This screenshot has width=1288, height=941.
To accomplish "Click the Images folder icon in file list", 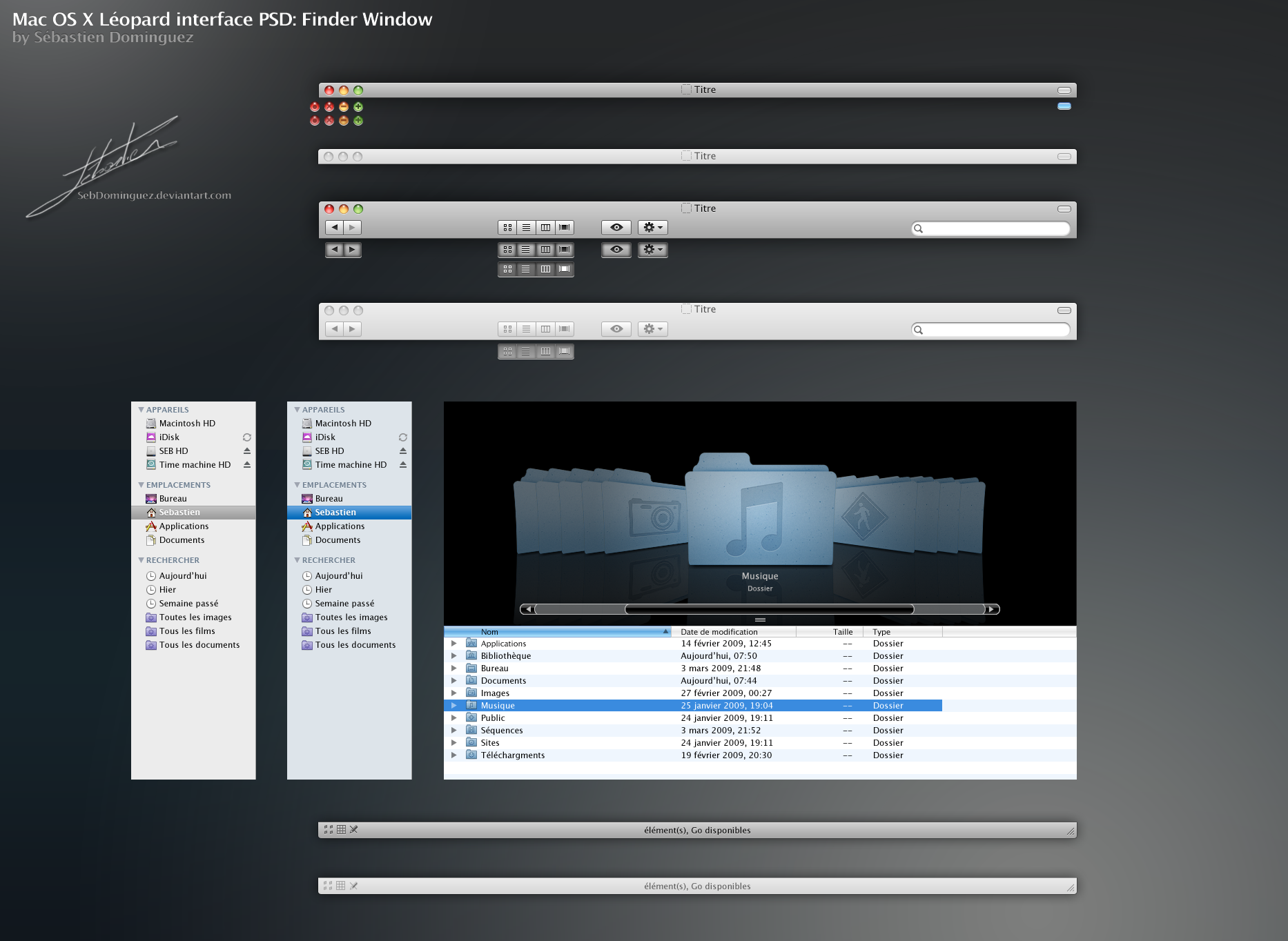I will (x=471, y=693).
